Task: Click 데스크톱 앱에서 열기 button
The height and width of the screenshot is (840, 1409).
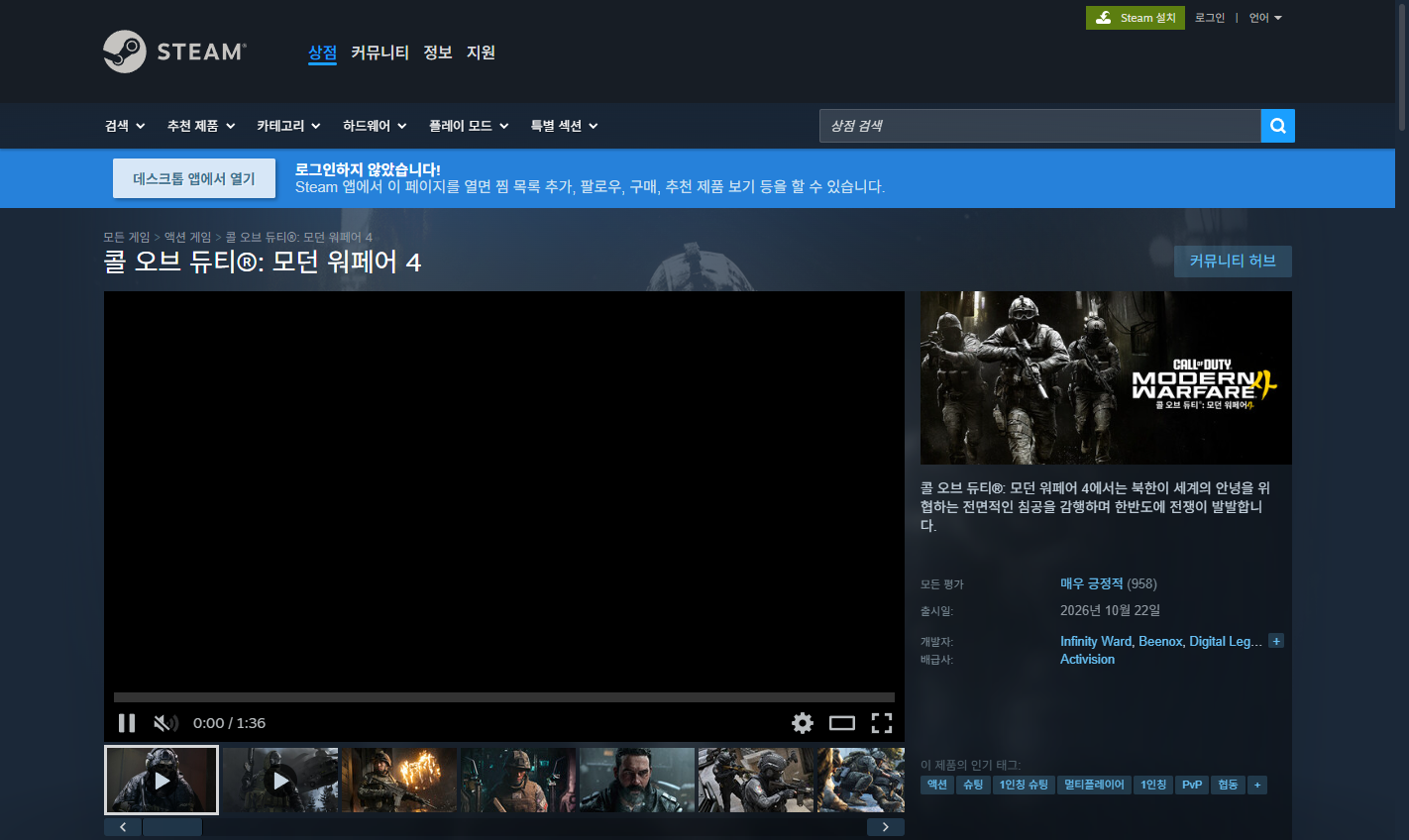Action: click(x=194, y=178)
